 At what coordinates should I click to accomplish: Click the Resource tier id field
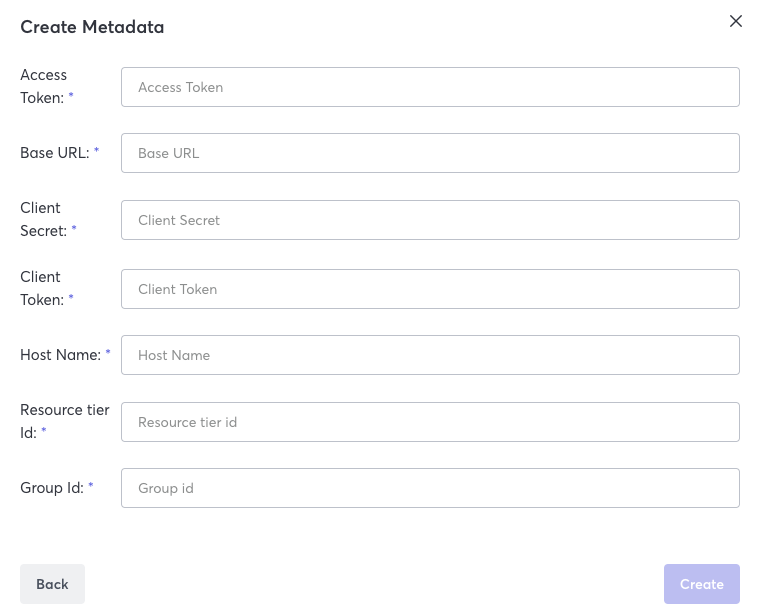pos(430,422)
